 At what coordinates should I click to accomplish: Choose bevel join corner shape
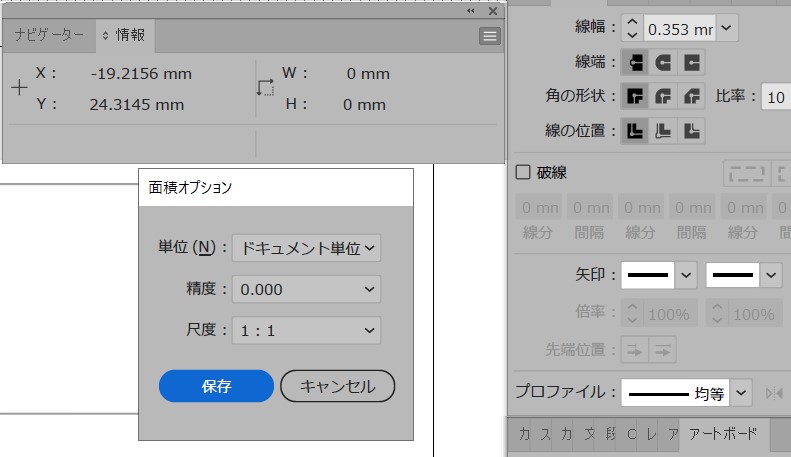691,96
